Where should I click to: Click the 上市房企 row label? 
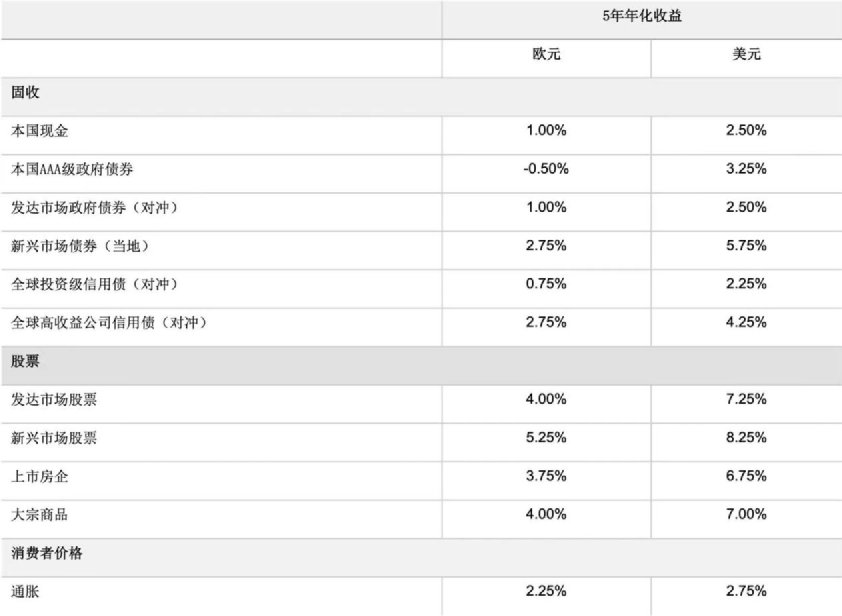coord(39,476)
